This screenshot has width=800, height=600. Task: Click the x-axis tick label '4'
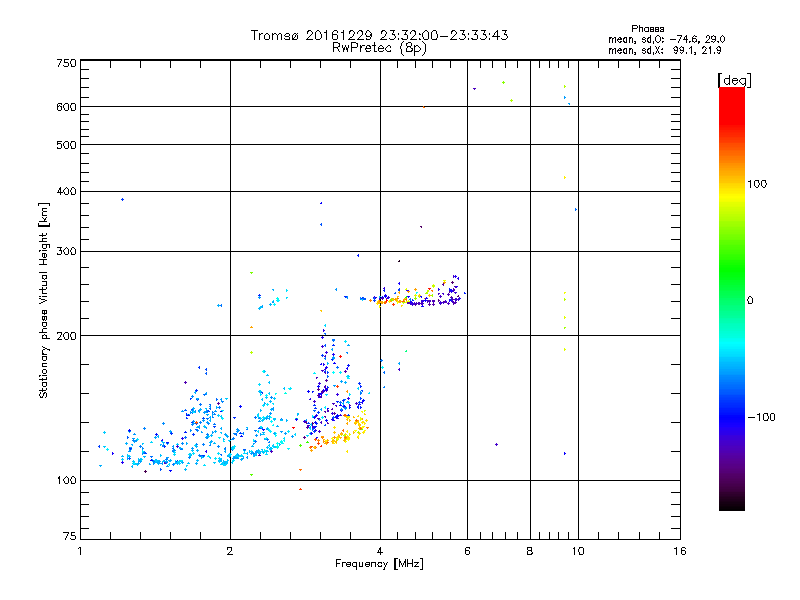(380, 551)
